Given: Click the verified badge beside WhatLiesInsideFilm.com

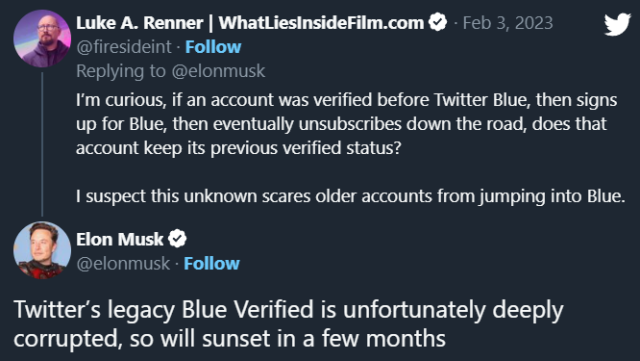Looking at the screenshot, I should tap(438, 22).
